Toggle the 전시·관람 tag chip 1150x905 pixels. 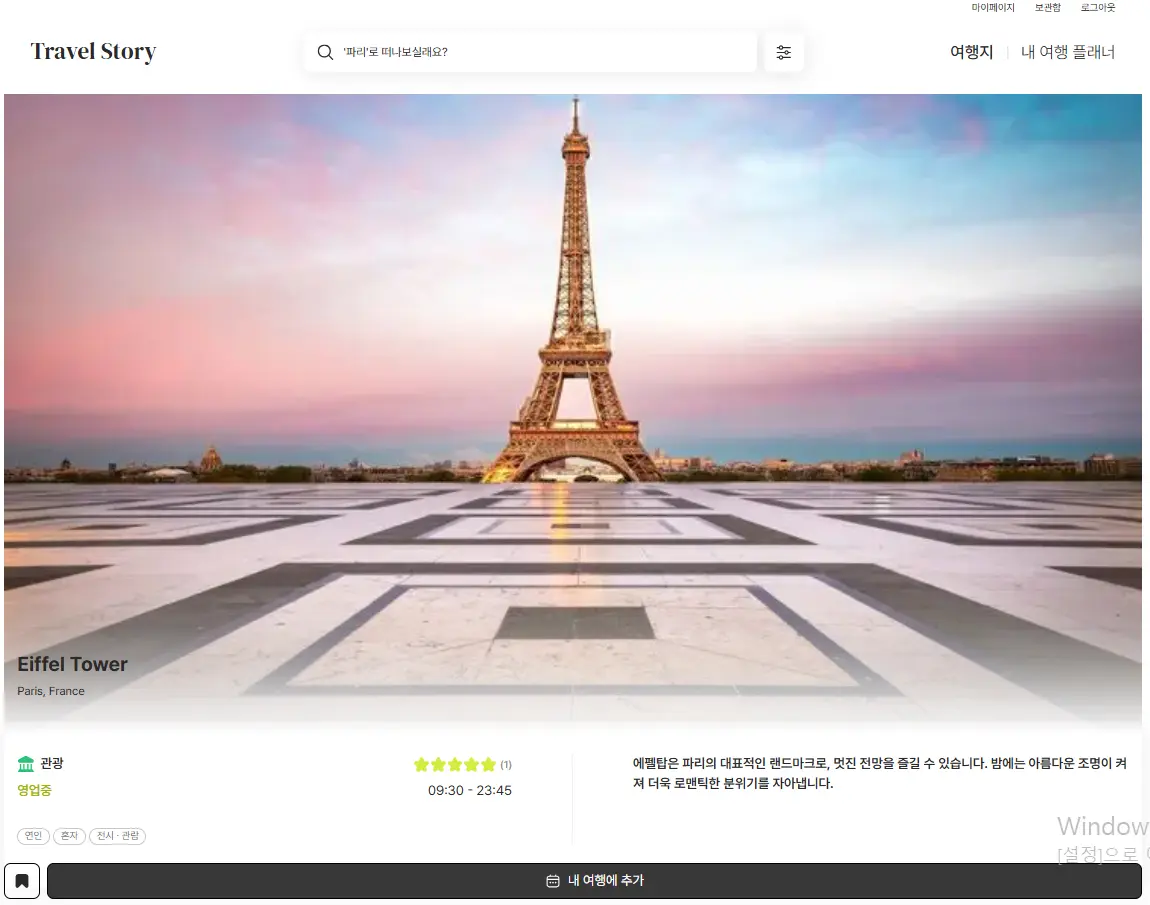tap(117, 836)
